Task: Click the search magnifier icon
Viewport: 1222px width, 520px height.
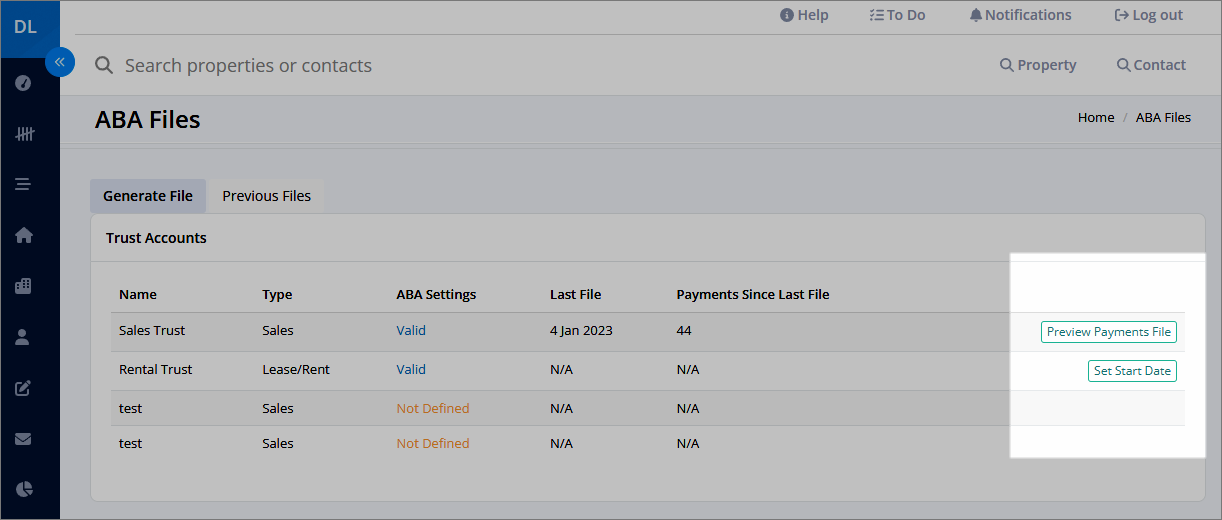Action: (x=104, y=66)
